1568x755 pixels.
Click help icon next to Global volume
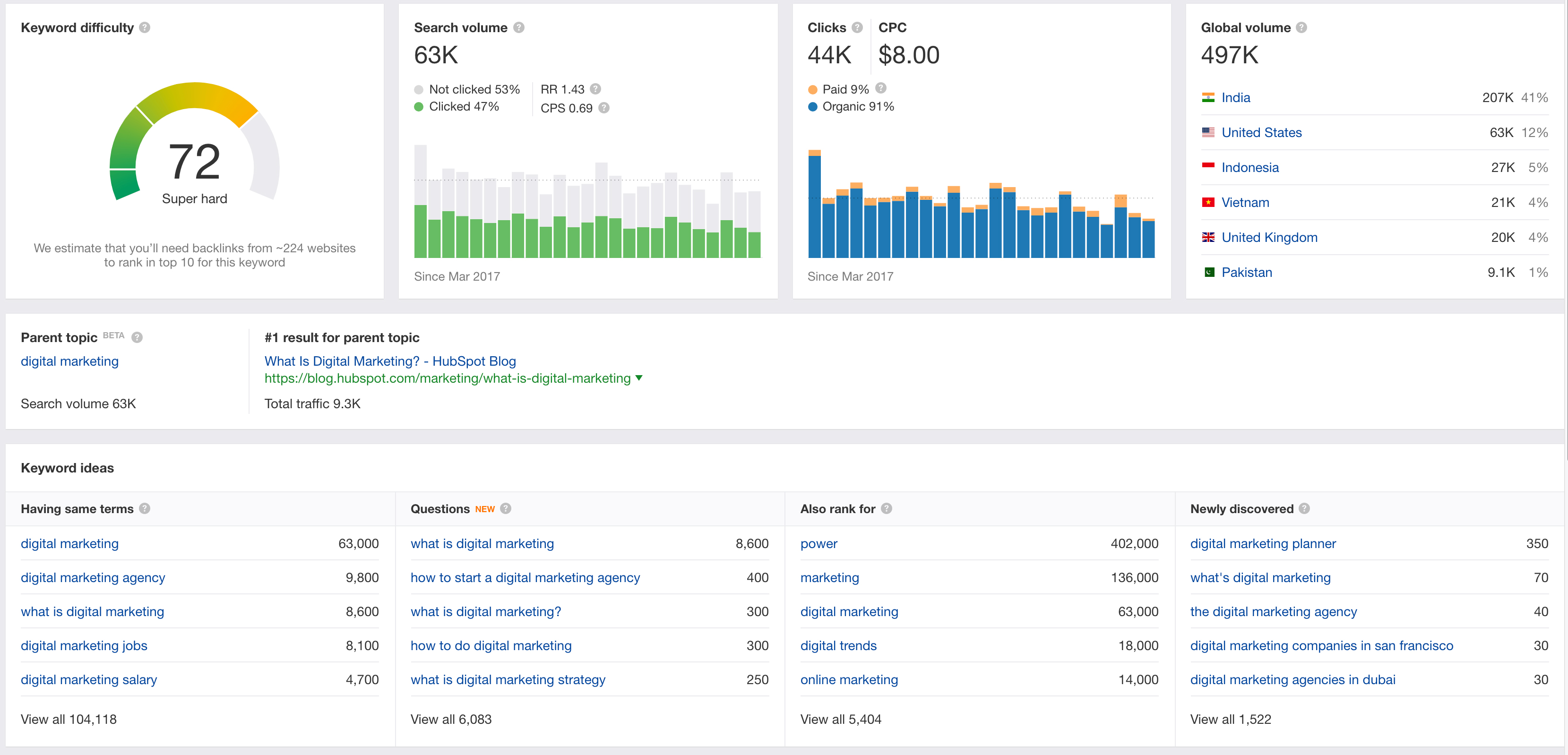(x=1301, y=27)
